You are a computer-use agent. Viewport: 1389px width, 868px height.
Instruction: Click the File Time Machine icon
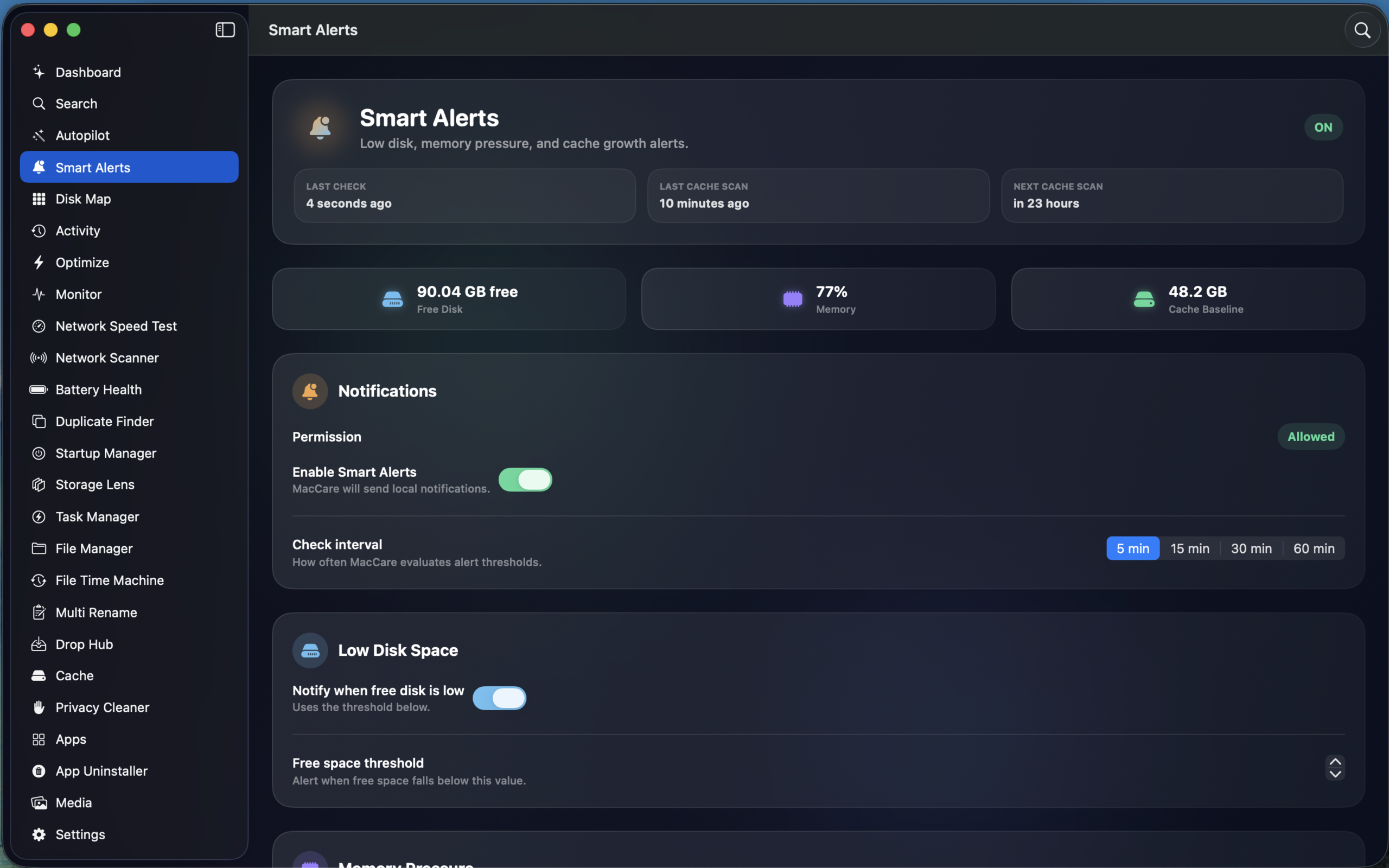[x=39, y=580]
